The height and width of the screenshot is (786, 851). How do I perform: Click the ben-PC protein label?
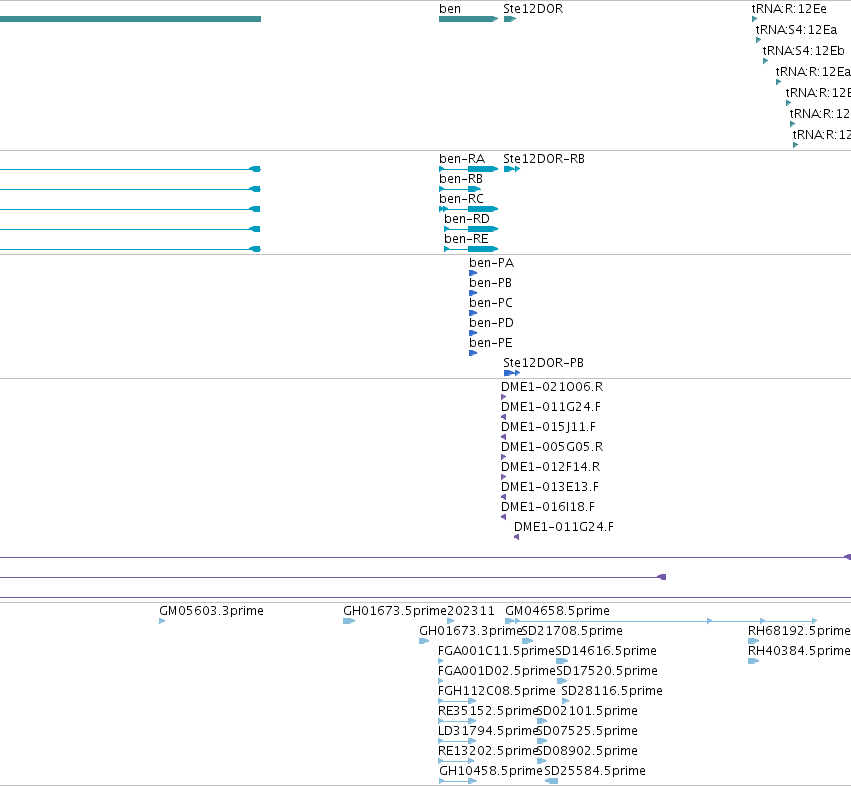[491, 303]
